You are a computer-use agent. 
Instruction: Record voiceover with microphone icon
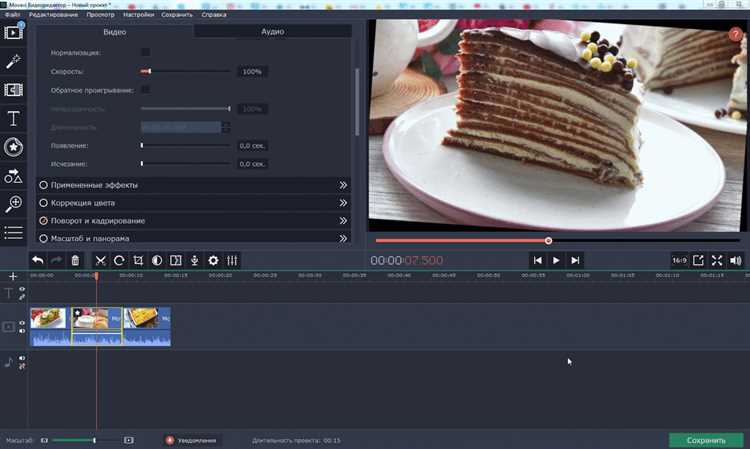194,260
